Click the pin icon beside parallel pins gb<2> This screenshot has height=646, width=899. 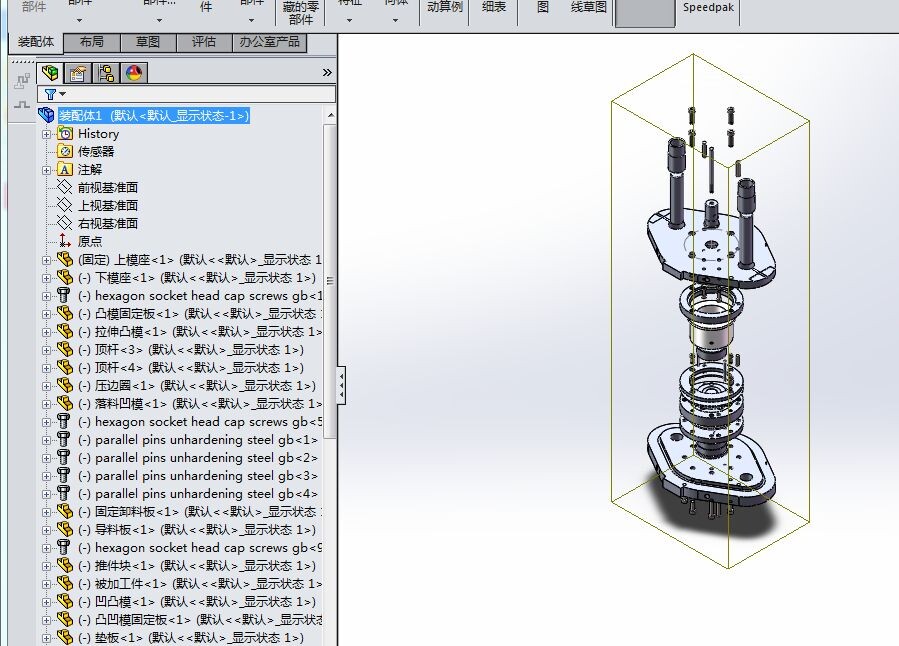point(64,458)
